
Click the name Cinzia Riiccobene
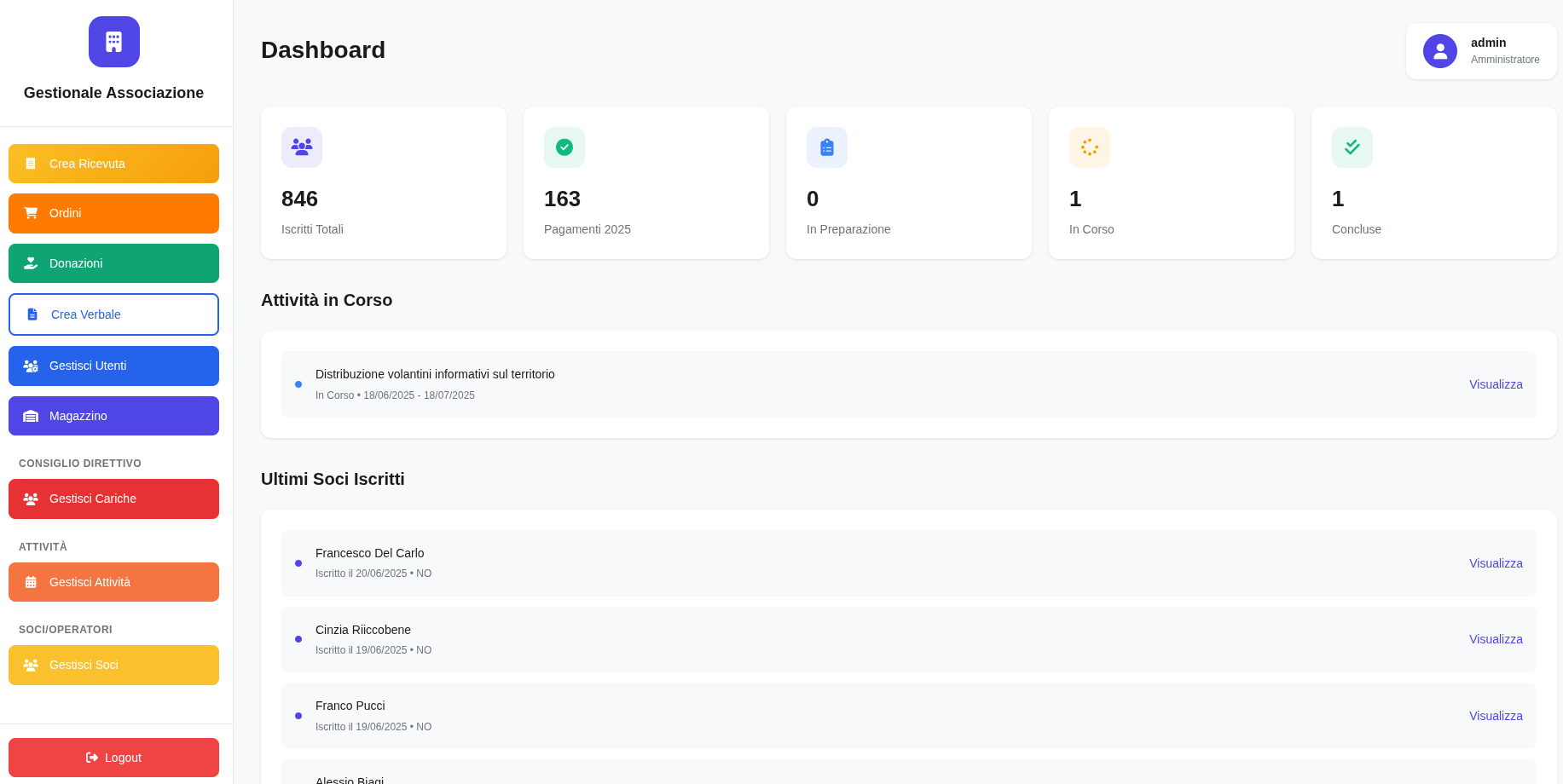(363, 630)
